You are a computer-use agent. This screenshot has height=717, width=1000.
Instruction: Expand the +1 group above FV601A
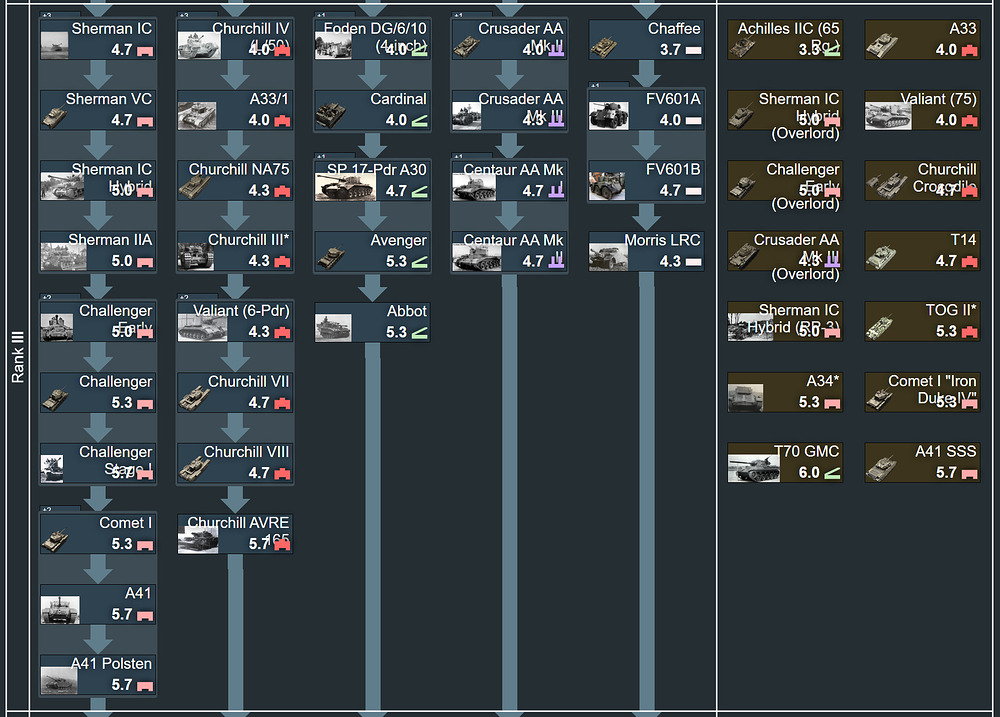[597, 86]
